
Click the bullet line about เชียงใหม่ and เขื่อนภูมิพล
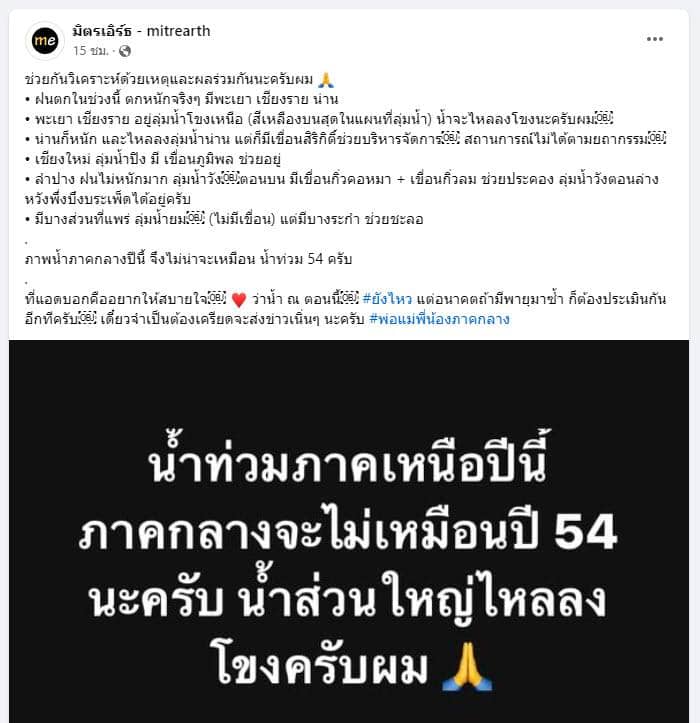pos(153,159)
